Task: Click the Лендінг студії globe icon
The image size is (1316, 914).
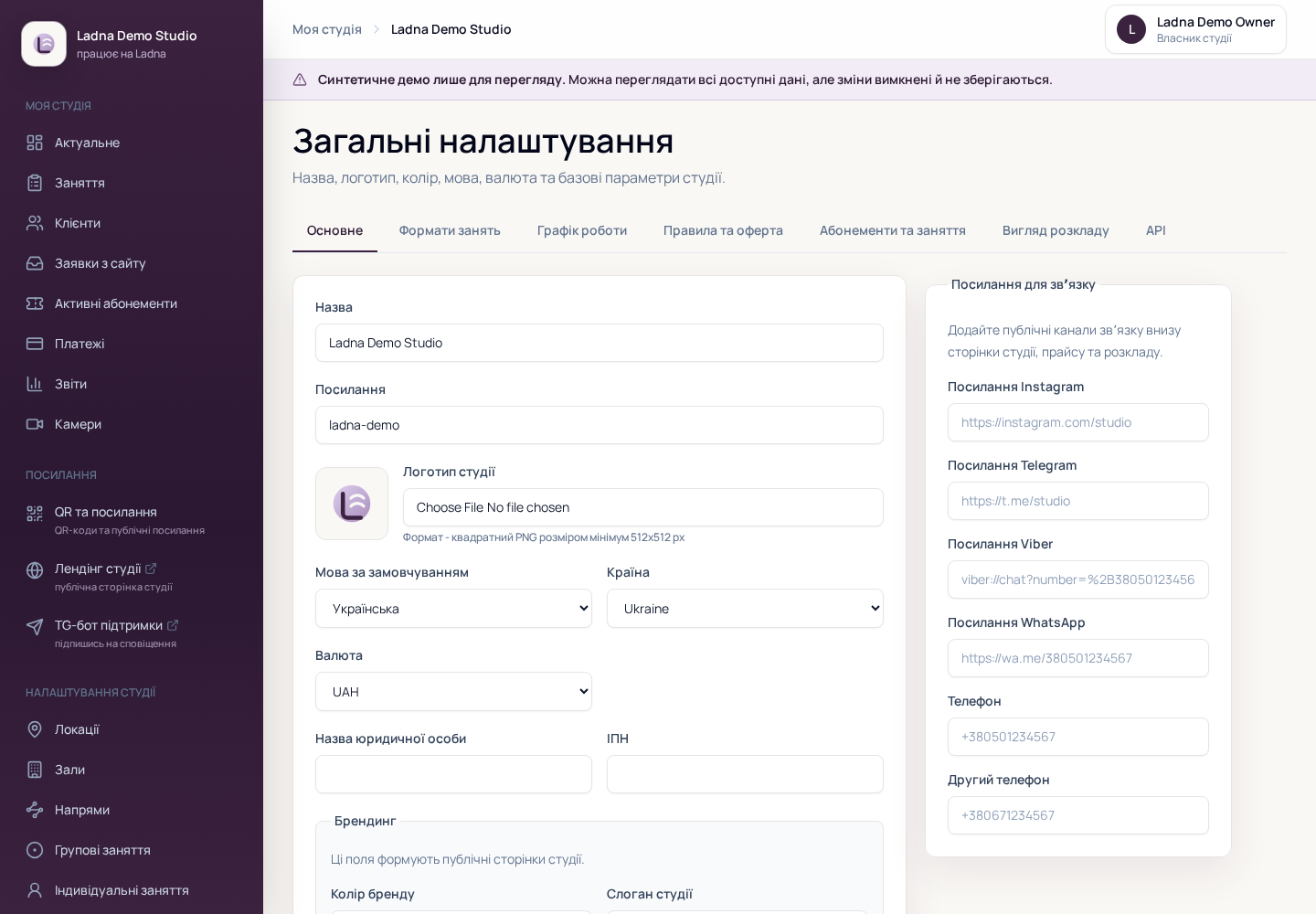Action: (x=35, y=570)
